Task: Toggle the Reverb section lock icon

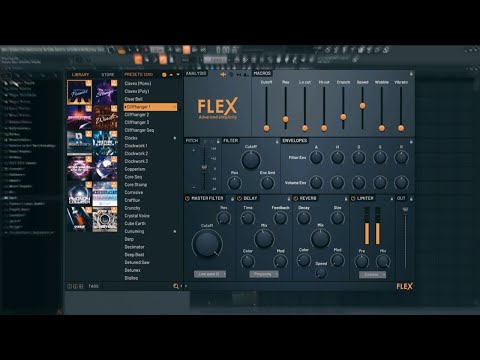Action: tap(346, 198)
